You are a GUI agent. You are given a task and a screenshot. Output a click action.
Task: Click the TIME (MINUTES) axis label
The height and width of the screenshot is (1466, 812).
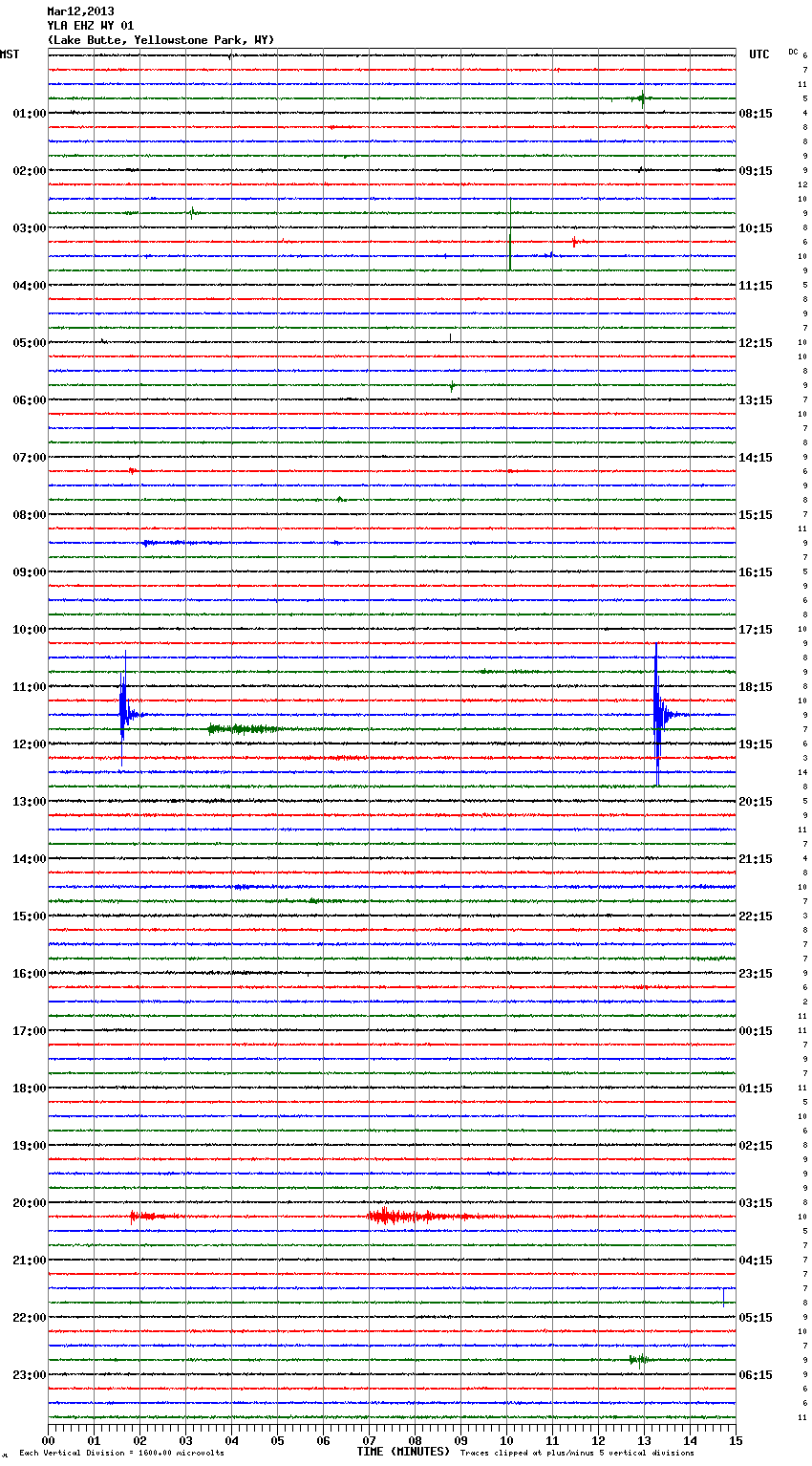point(403,1452)
